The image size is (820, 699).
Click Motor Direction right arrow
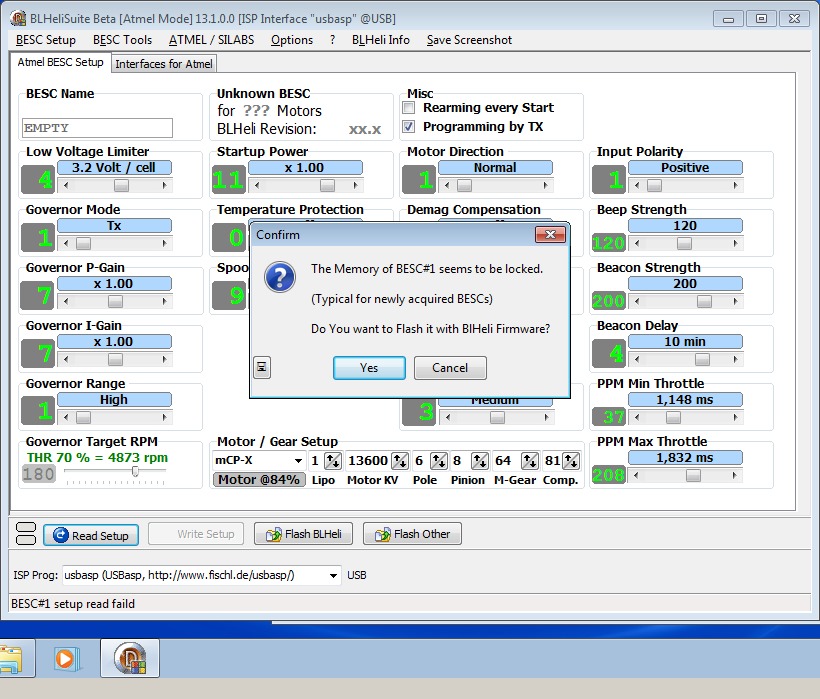pyautogui.click(x=545, y=185)
